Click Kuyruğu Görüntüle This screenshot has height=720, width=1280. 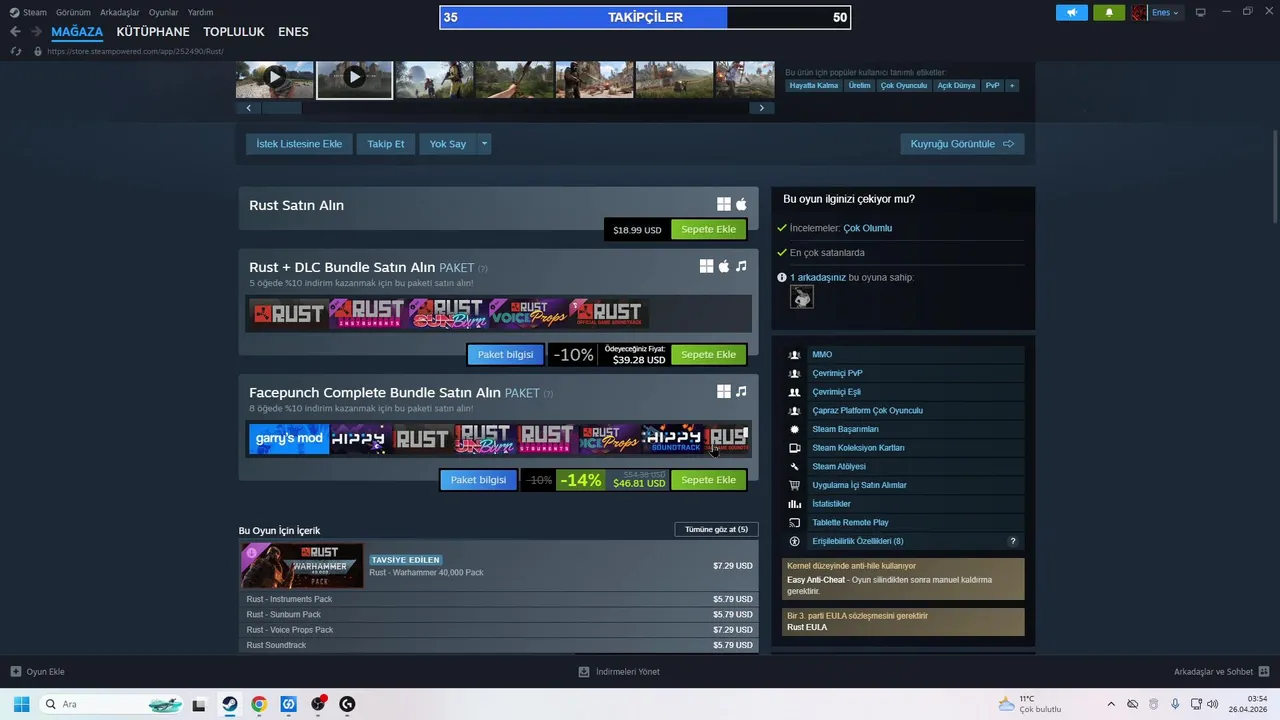click(962, 144)
